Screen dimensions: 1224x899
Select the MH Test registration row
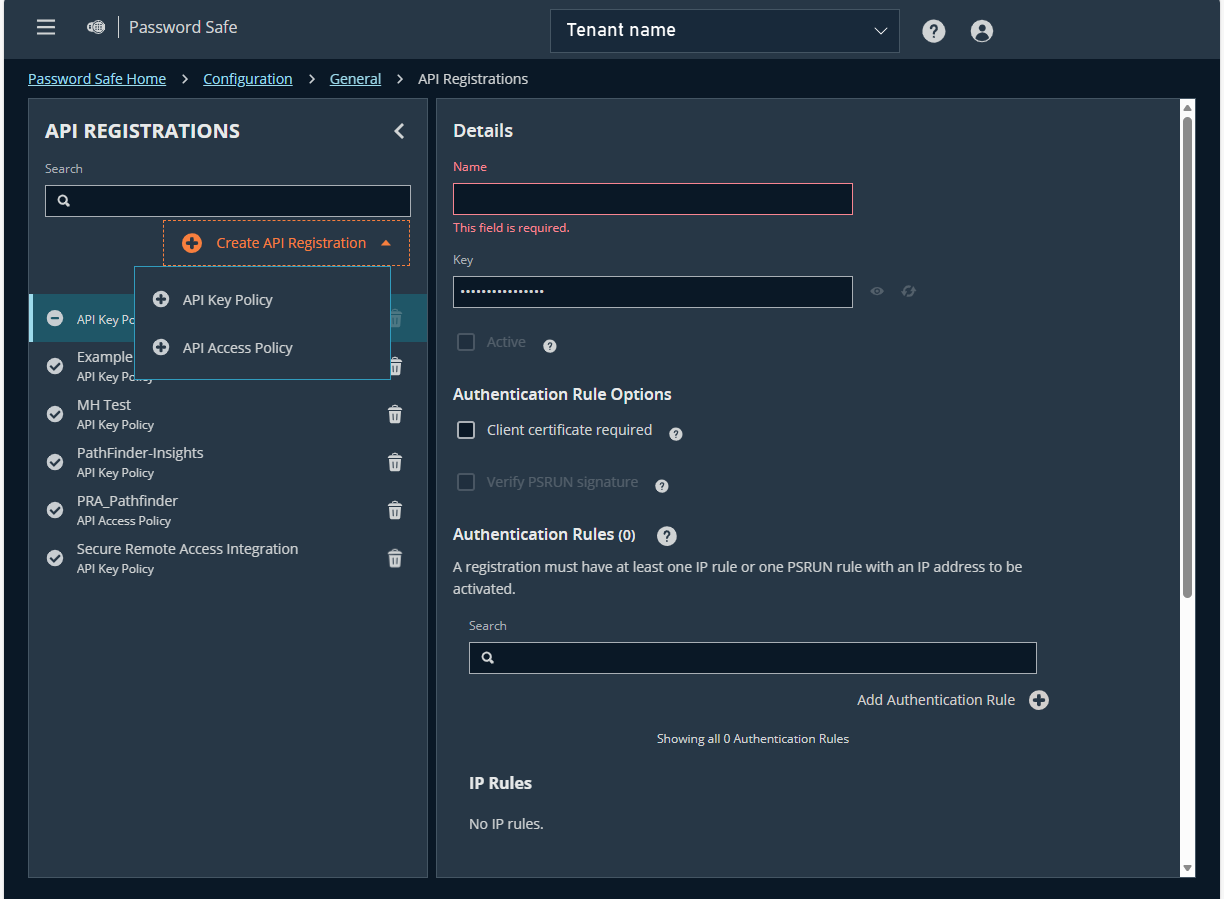click(228, 414)
